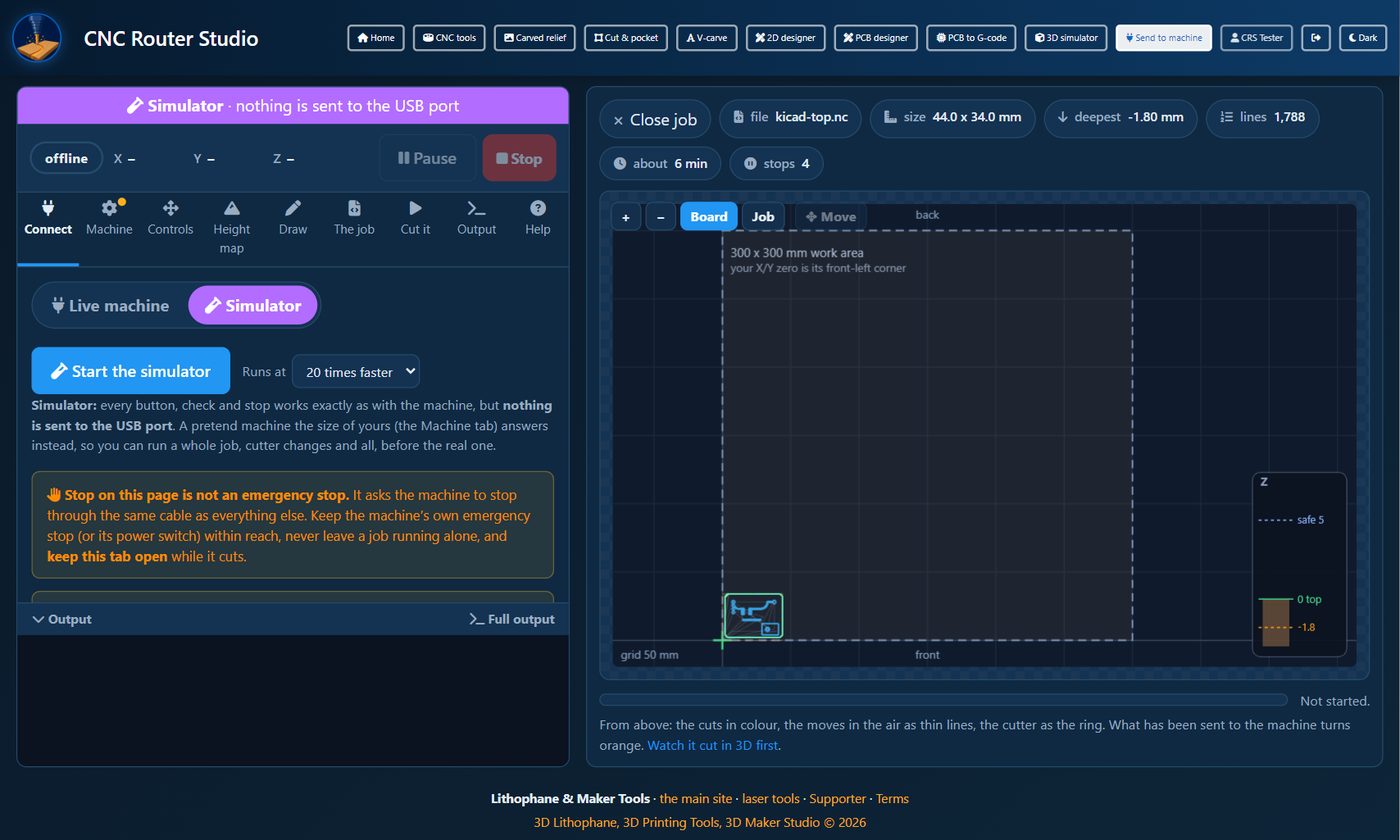The width and height of the screenshot is (1400, 840).
Task: Open CNC tools page
Action: (449, 38)
